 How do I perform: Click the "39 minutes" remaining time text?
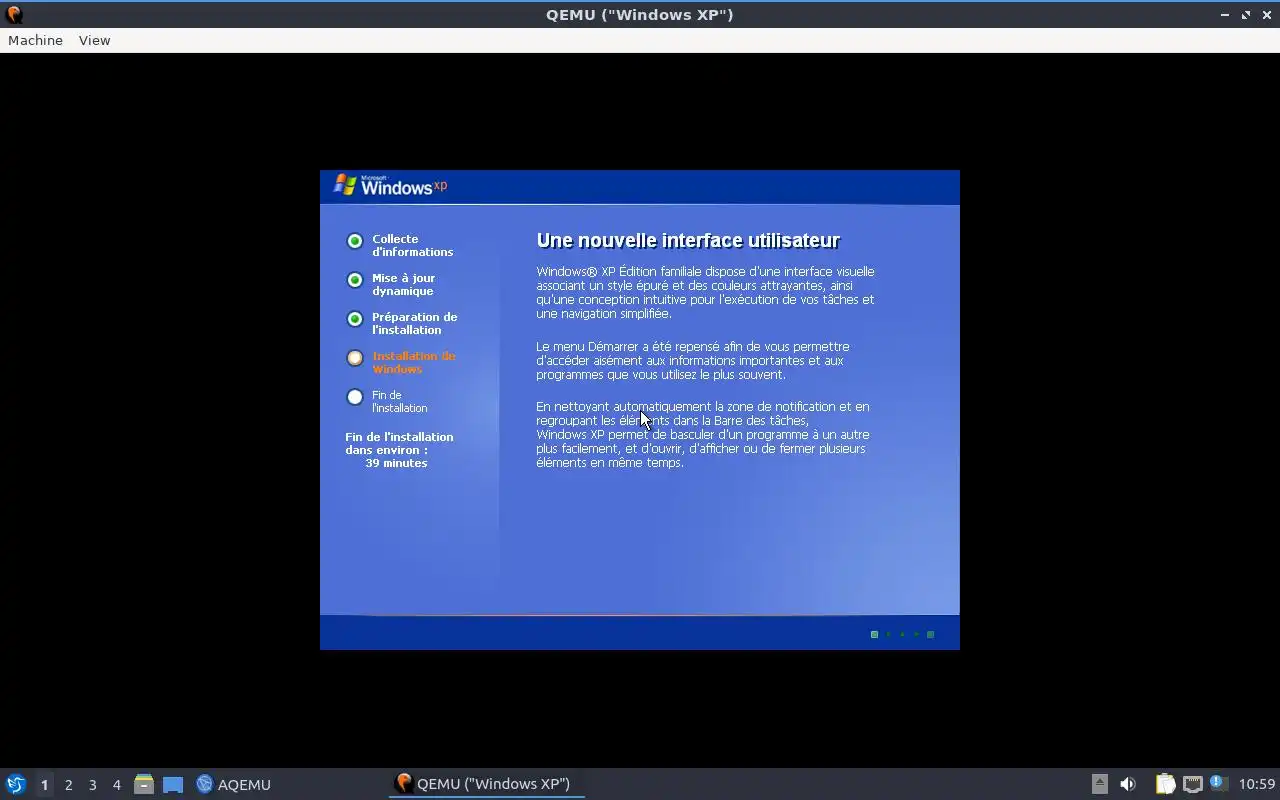[x=396, y=463]
